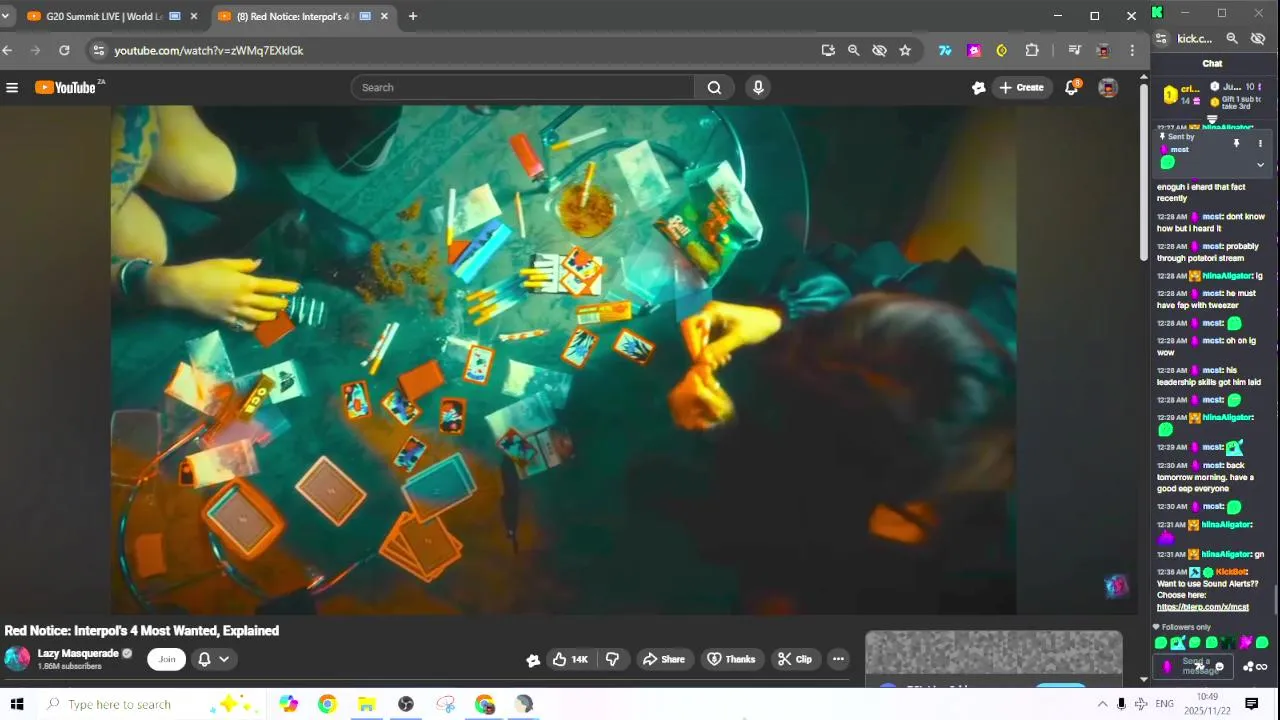The image size is (1280, 720).
Task: Open Windows notification center icon
Action: [x=1251, y=704]
